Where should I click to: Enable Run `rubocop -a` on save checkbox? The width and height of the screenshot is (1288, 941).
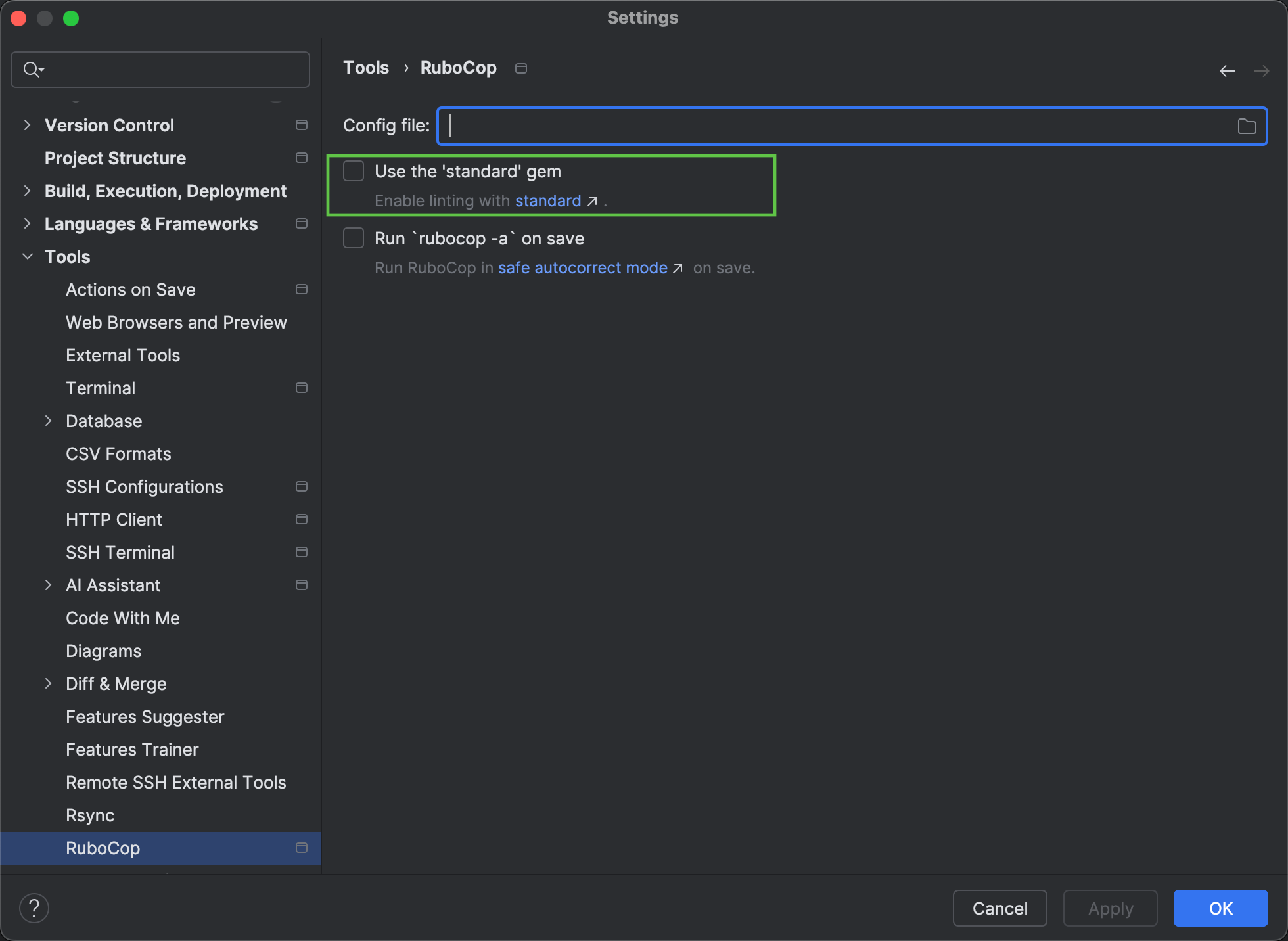354,239
